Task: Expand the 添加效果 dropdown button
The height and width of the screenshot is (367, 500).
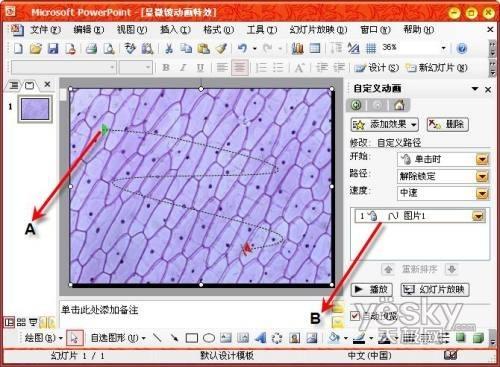Action: pos(385,125)
